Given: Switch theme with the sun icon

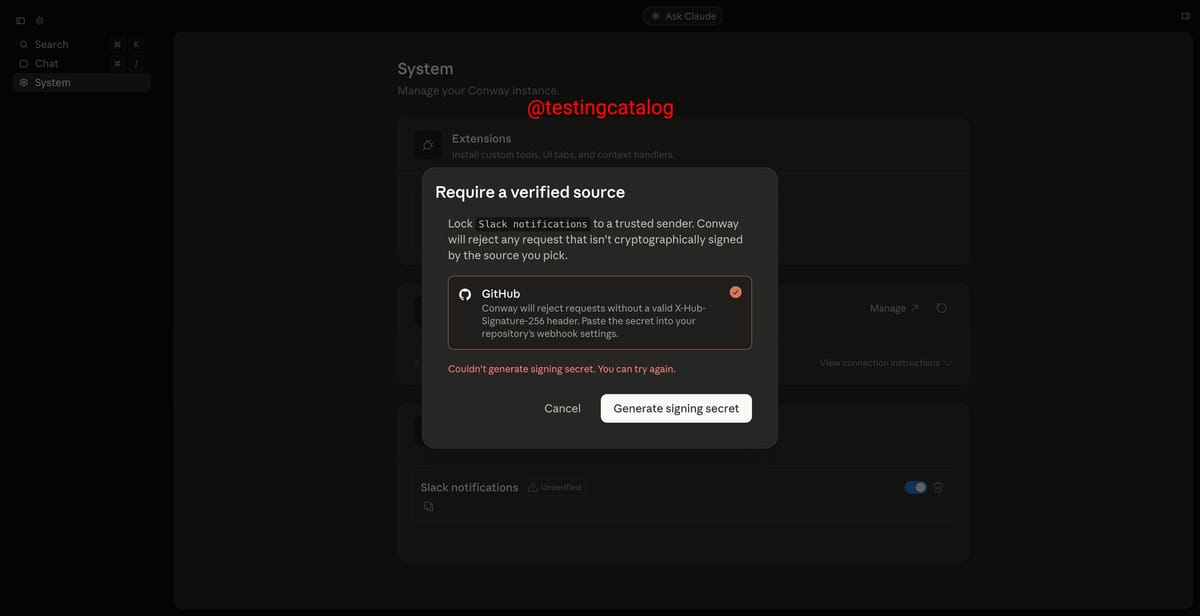Looking at the screenshot, I should click(39, 20).
